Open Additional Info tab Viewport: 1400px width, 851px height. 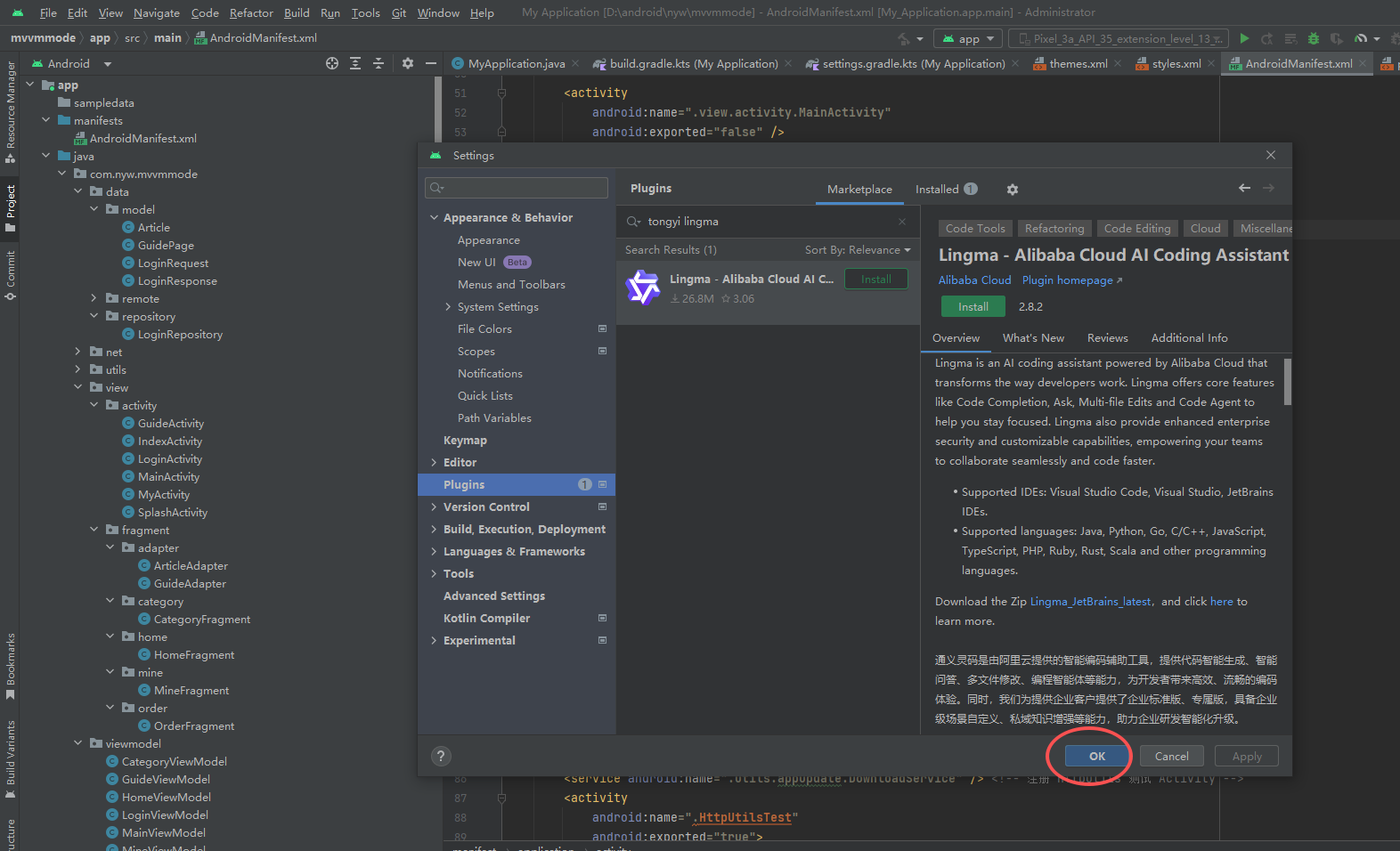tap(1189, 338)
